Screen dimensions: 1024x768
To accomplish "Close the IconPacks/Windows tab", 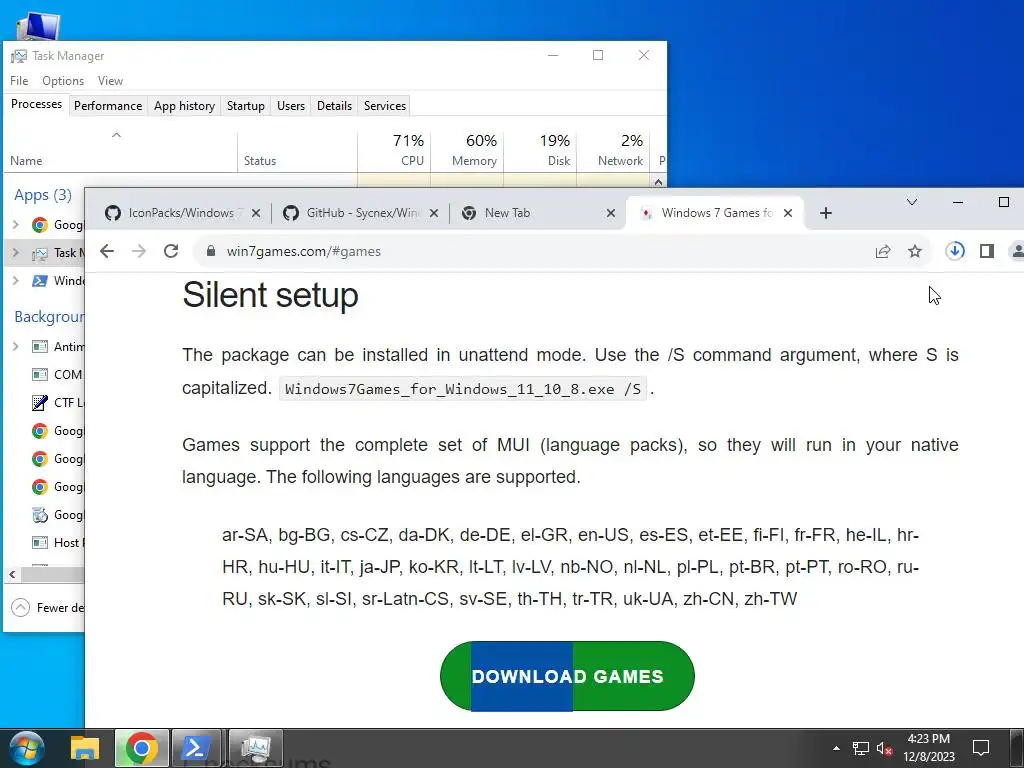I will click(256, 213).
